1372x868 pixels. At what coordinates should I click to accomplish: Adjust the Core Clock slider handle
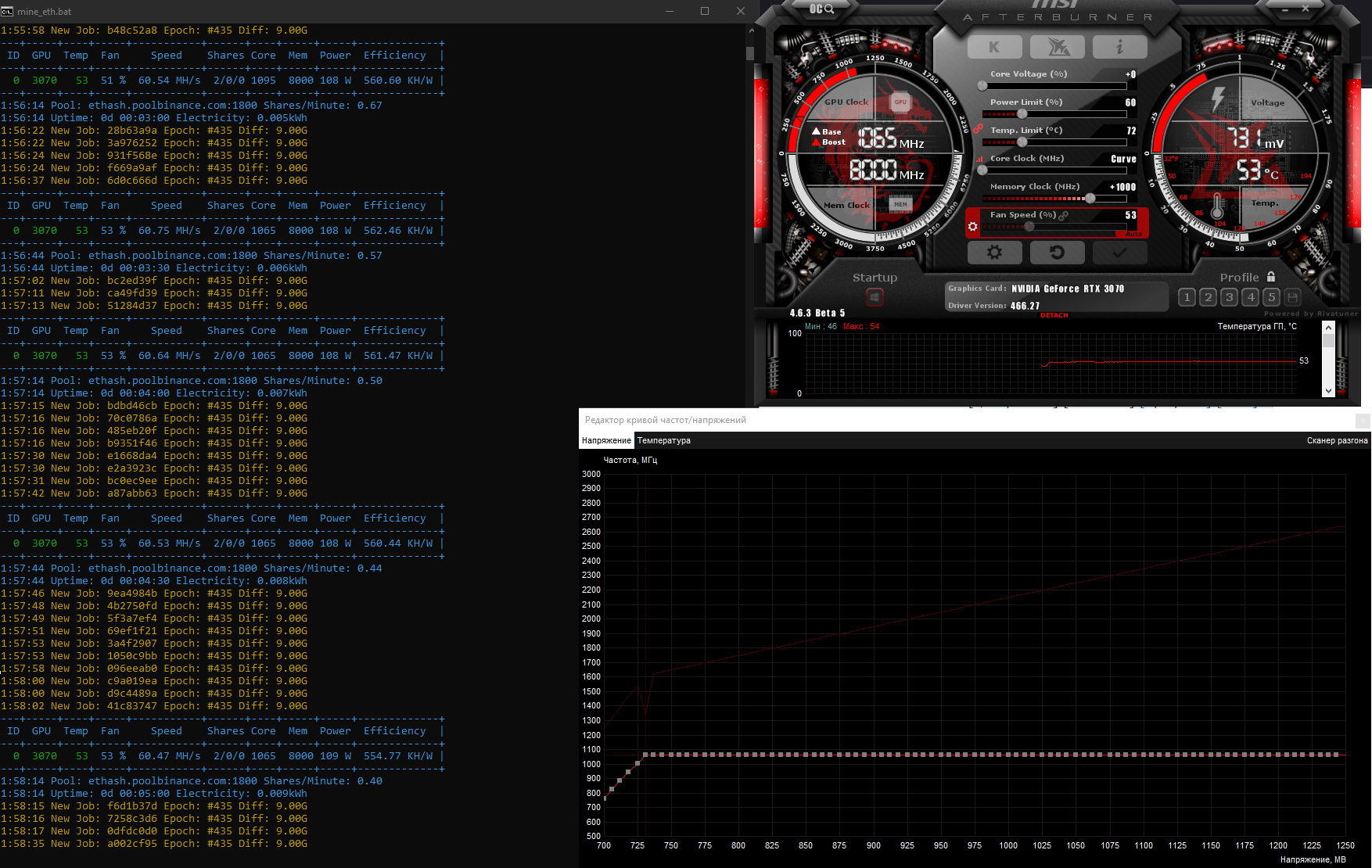click(982, 170)
